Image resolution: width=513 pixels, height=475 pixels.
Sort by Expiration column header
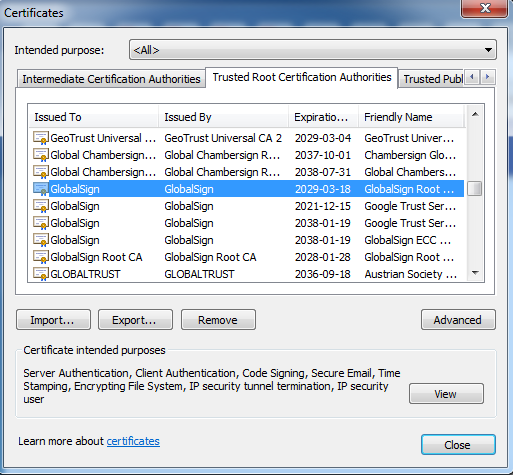pos(324,117)
